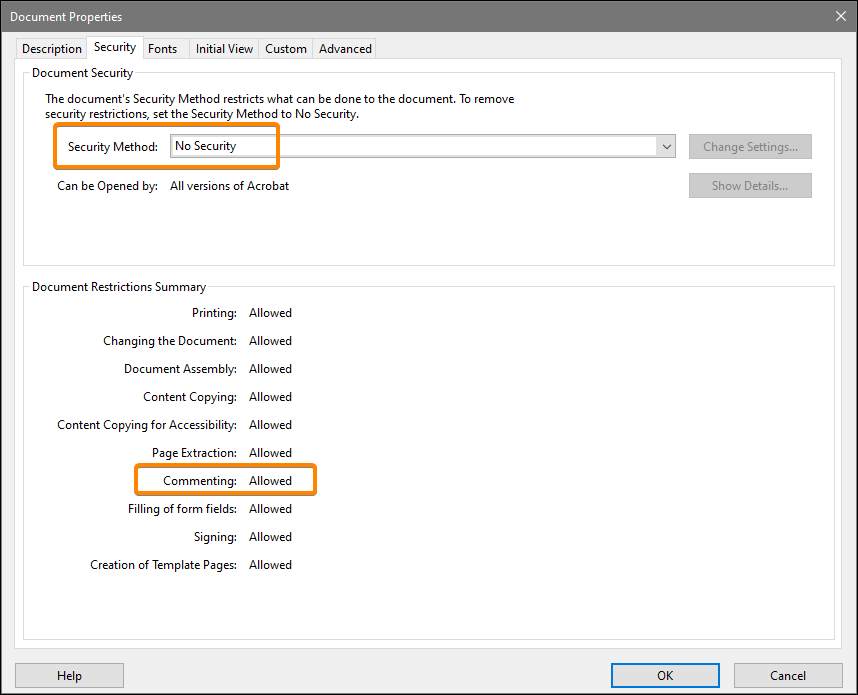Open Help for Document Properties

click(69, 675)
